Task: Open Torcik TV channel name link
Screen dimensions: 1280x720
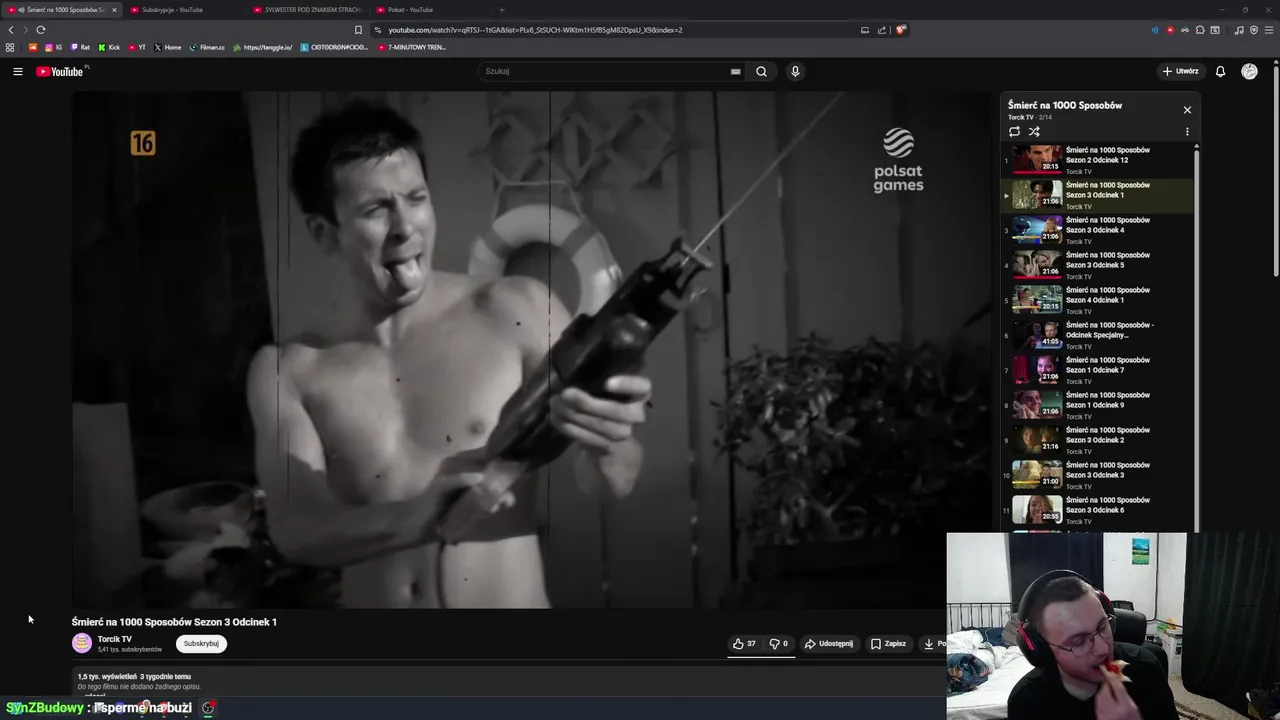Action: point(114,639)
